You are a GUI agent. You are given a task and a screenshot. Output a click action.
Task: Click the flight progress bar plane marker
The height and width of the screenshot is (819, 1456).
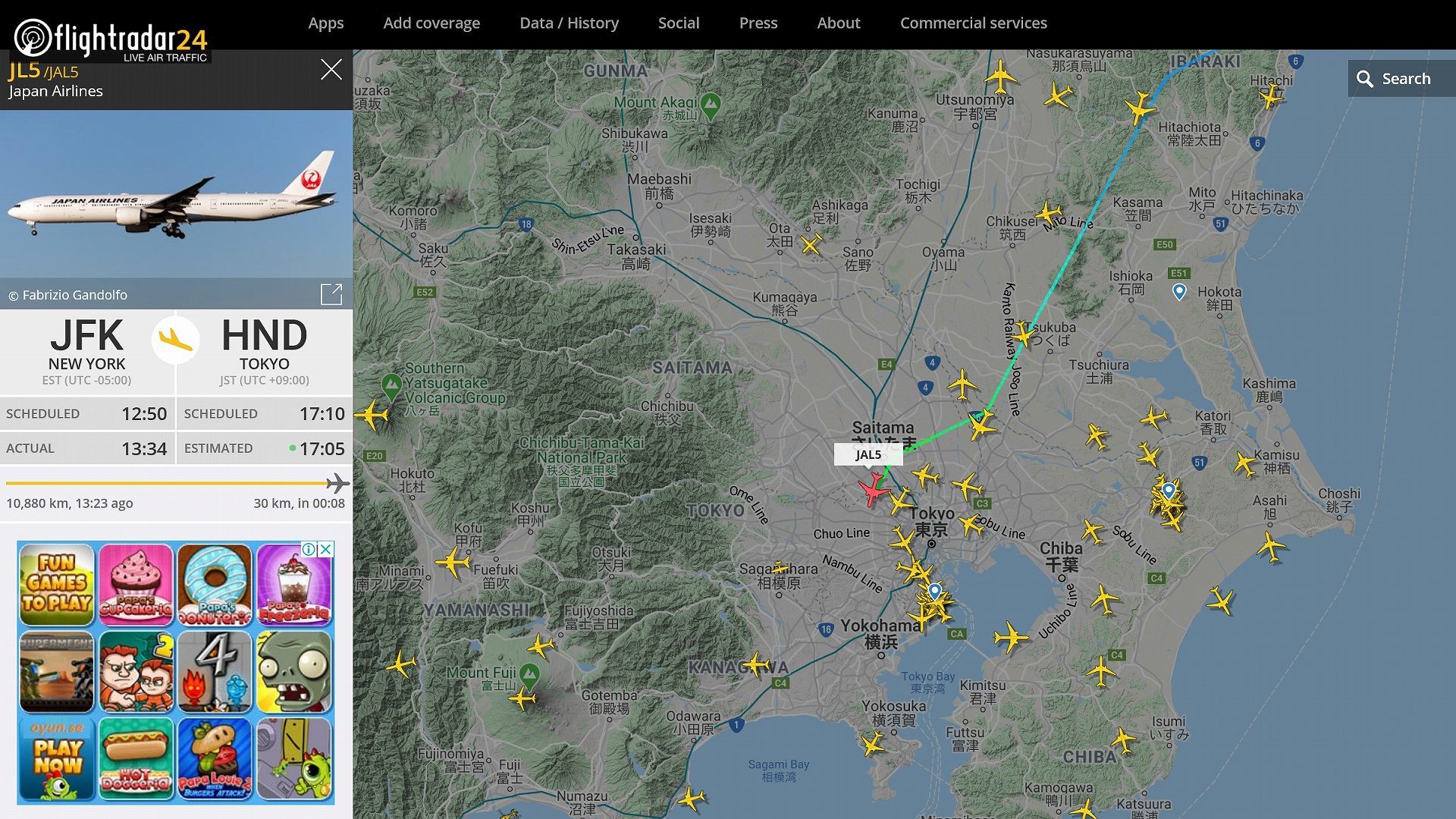coord(337,483)
